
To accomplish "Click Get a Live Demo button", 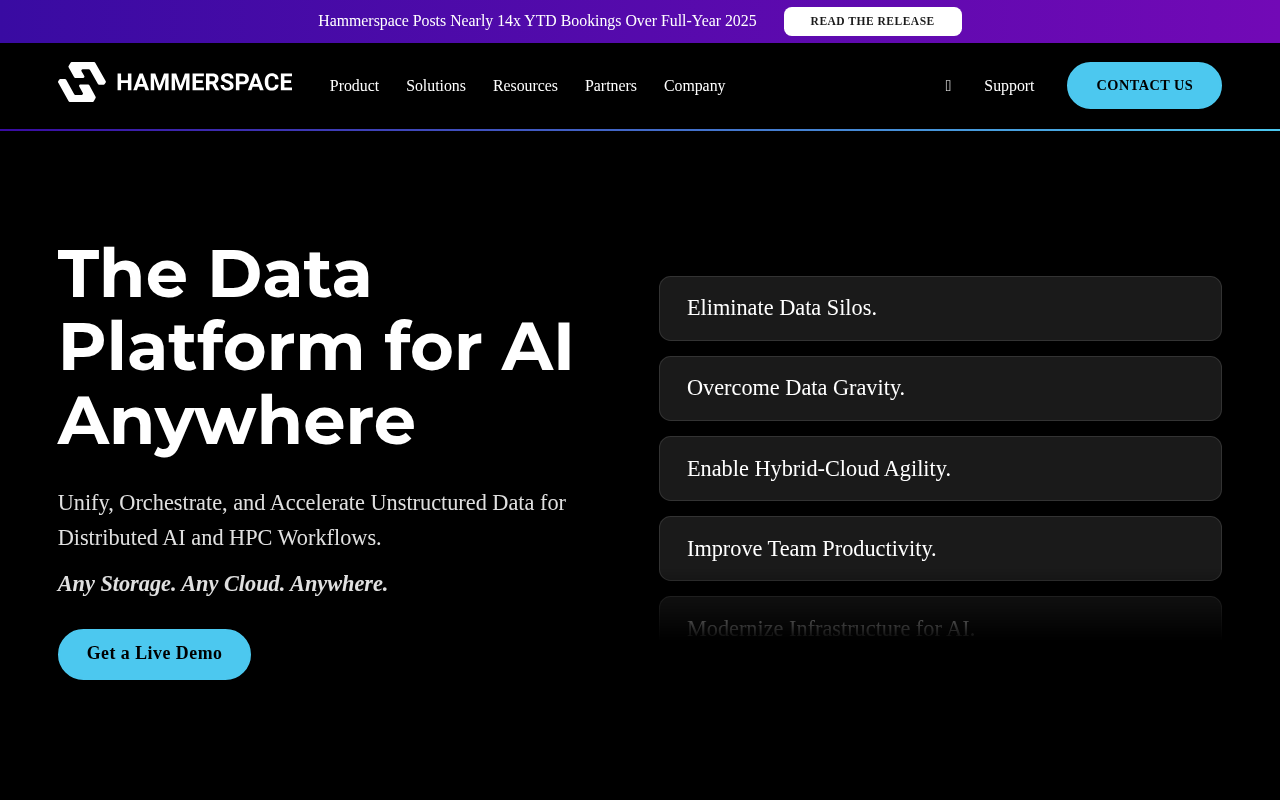I will point(154,654).
